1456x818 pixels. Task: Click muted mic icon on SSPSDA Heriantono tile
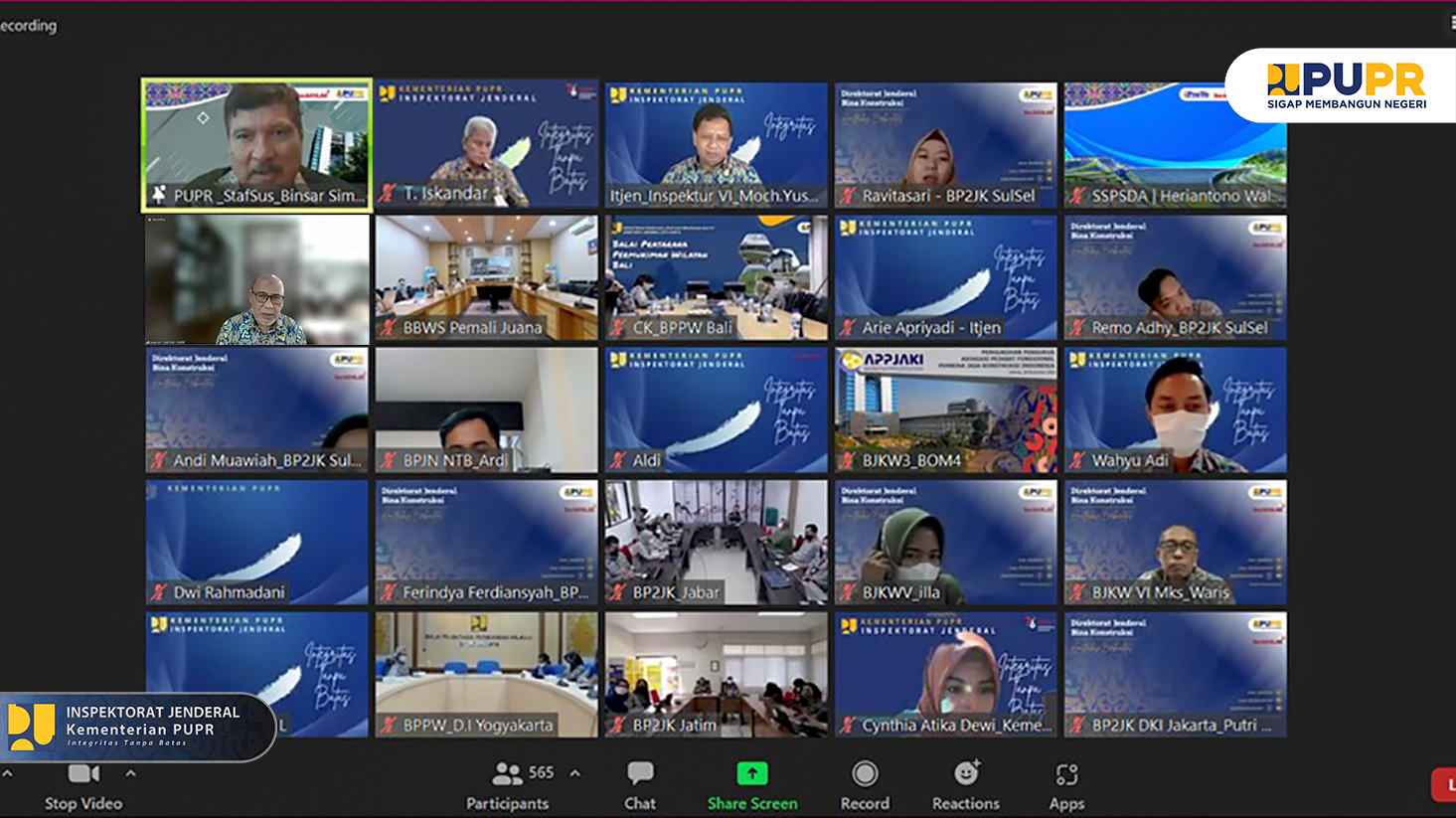point(1077,196)
